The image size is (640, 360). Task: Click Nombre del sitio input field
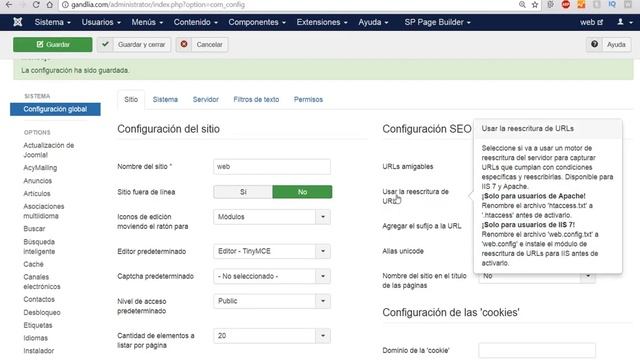(272, 167)
